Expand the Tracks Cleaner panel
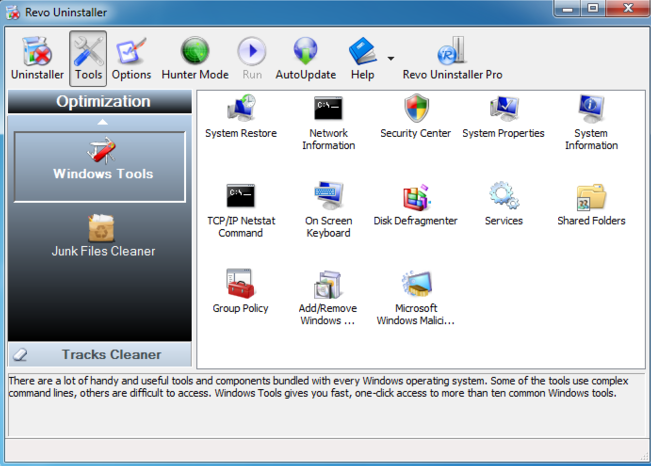The width and height of the screenshot is (652, 466). (100, 354)
